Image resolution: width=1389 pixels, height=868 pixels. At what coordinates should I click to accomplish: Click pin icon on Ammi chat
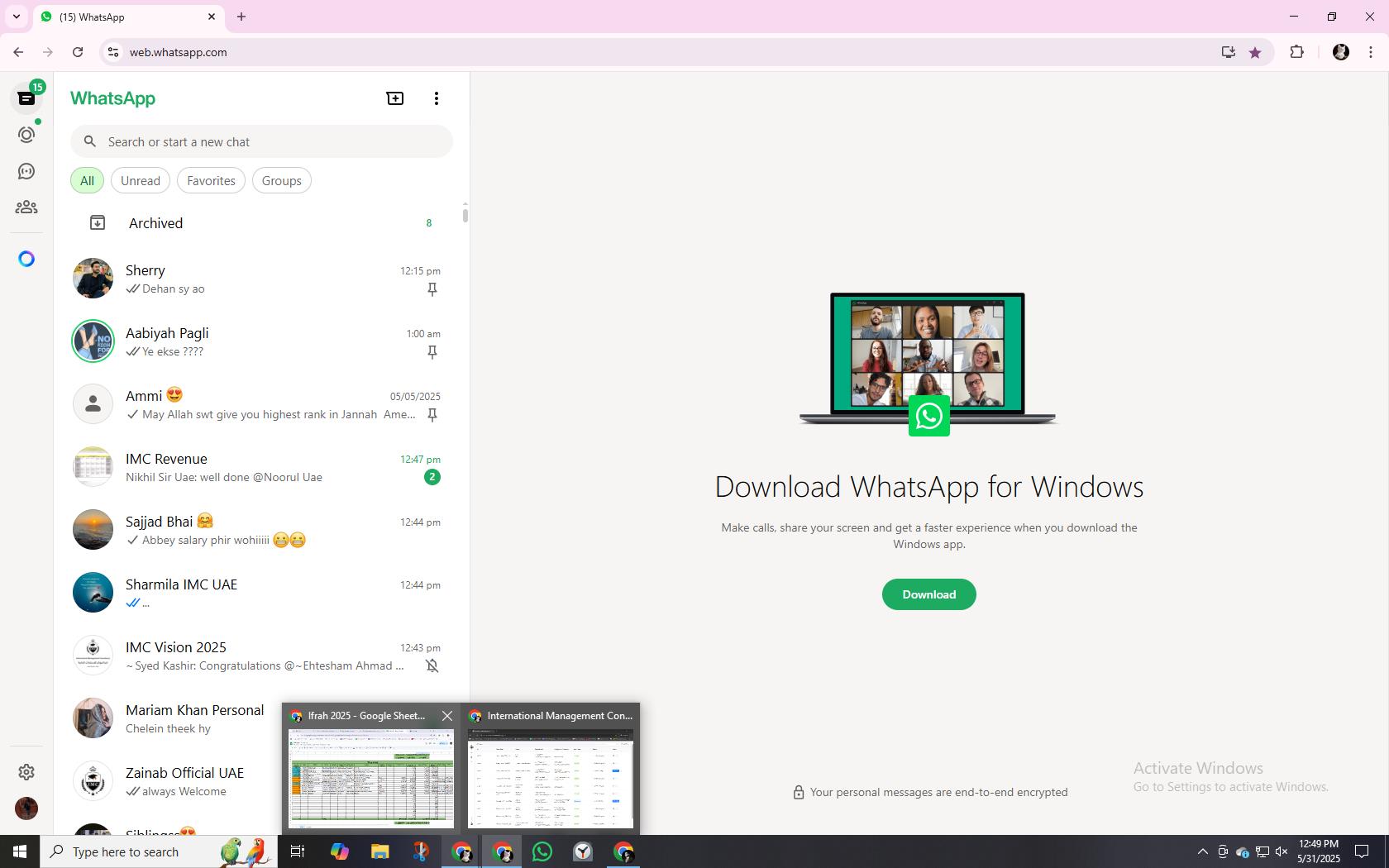click(x=432, y=415)
